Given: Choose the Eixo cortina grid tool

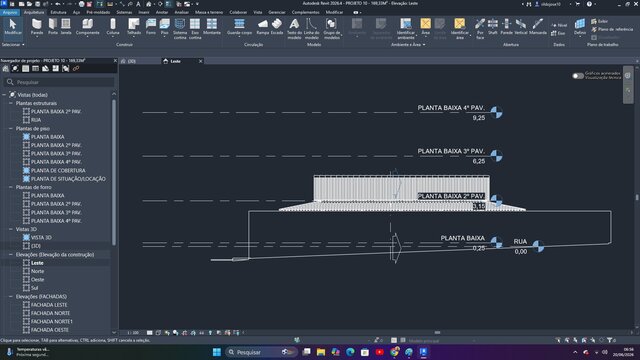Looking at the screenshot, I should pyautogui.click(x=195, y=29).
